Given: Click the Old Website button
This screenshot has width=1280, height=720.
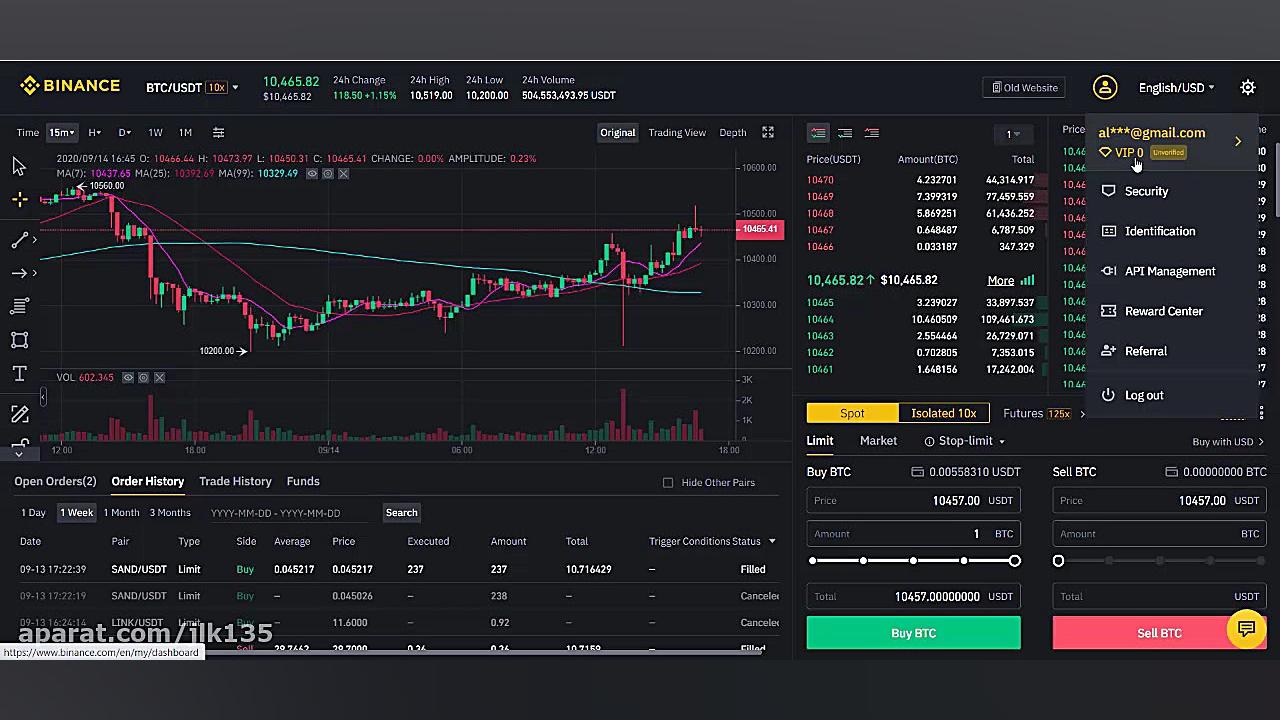Looking at the screenshot, I should pos(1024,87).
